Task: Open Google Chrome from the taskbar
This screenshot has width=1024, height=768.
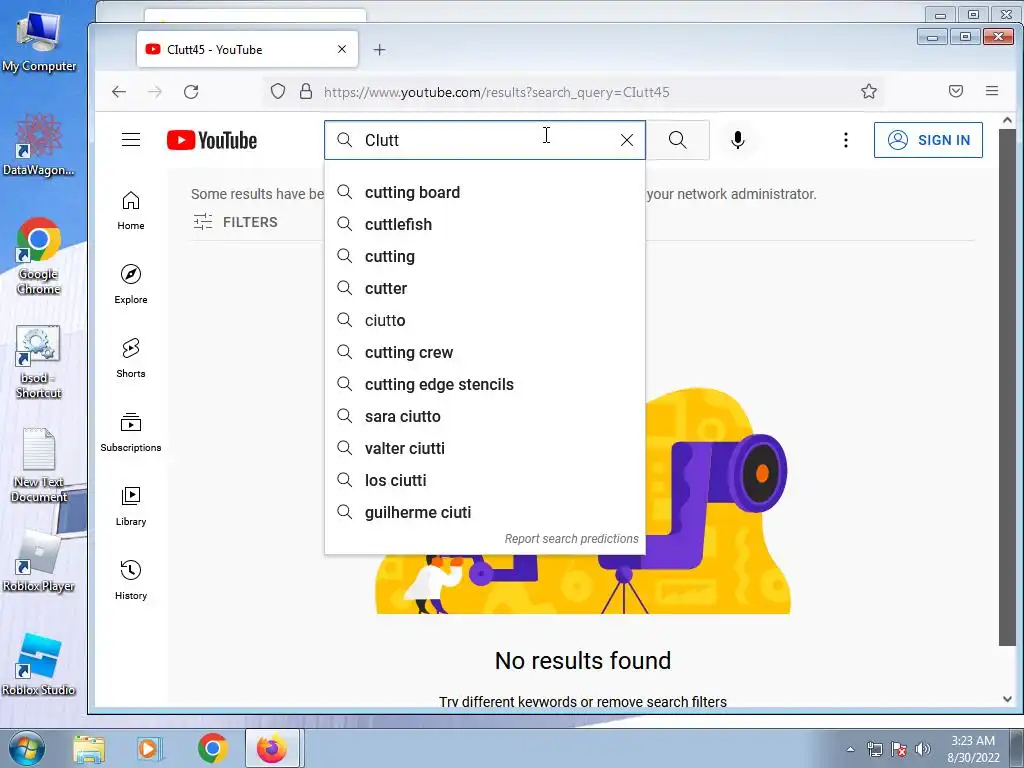Action: click(x=213, y=748)
